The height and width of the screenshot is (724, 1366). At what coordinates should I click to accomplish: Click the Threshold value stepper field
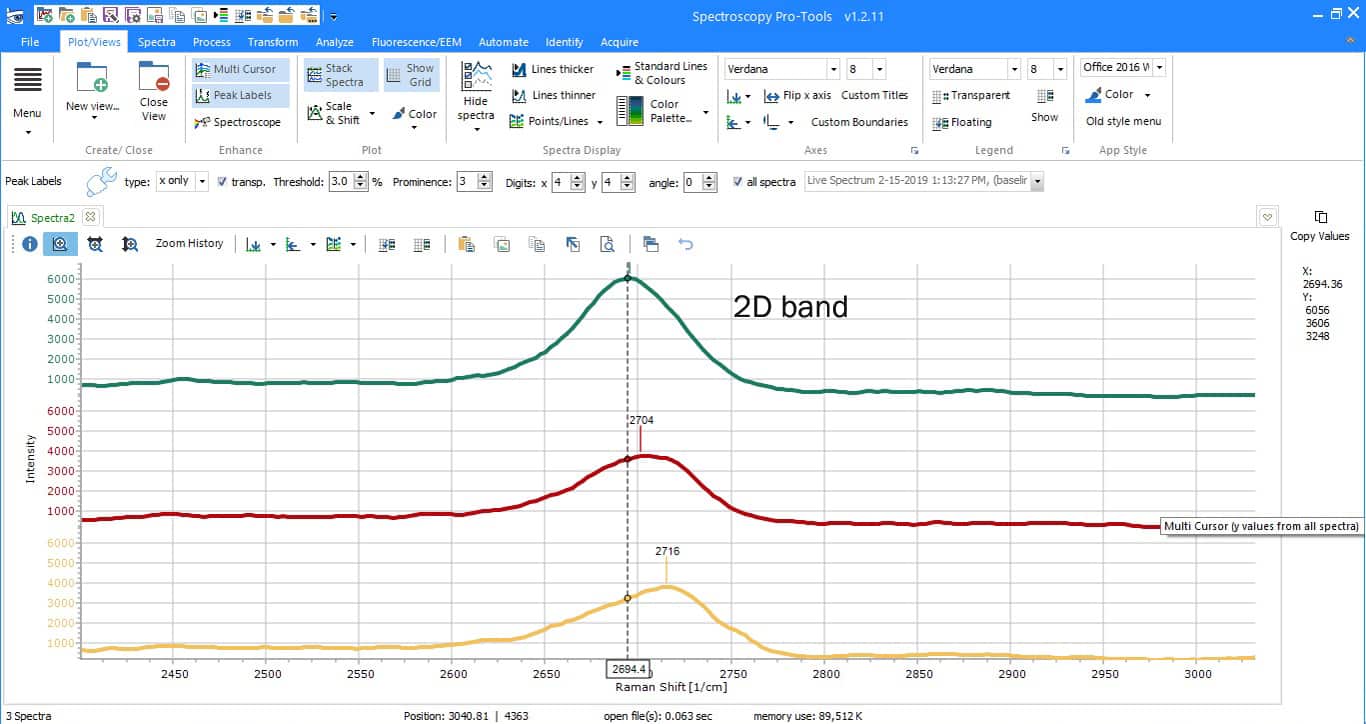(349, 182)
